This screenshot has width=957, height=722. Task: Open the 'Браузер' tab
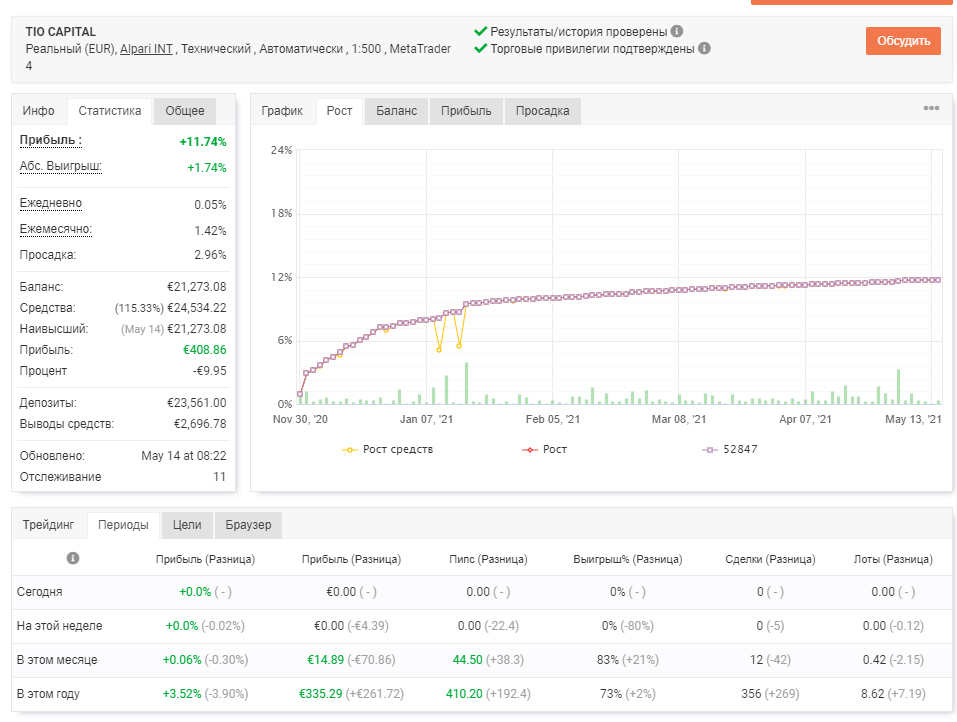248,525
